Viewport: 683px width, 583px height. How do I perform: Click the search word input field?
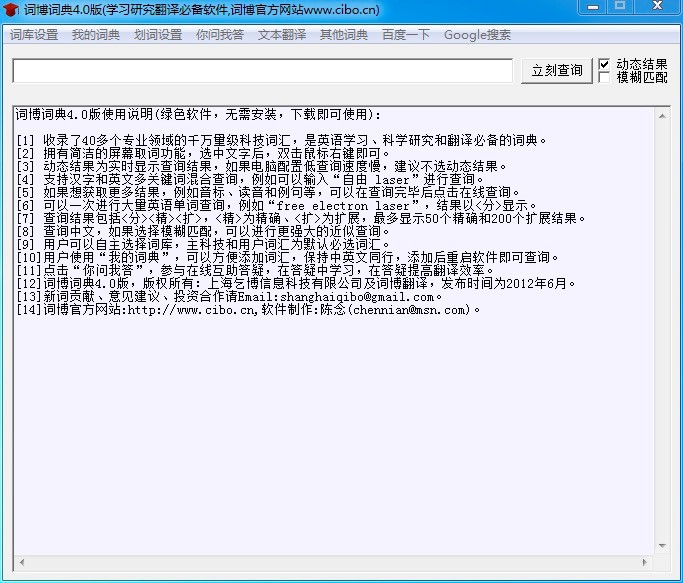point(263,71)
